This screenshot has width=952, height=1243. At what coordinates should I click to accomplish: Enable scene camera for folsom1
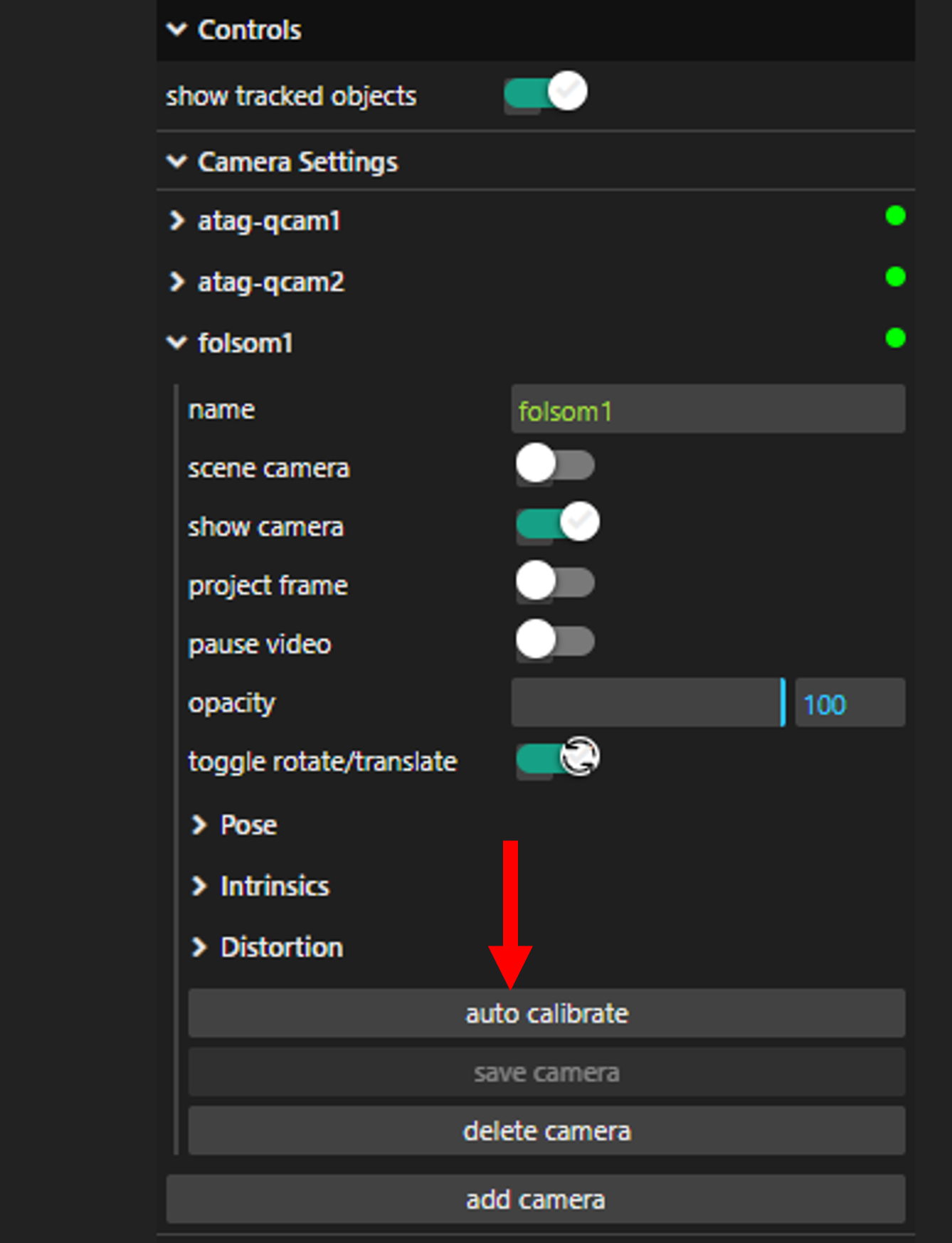(556, 465)
